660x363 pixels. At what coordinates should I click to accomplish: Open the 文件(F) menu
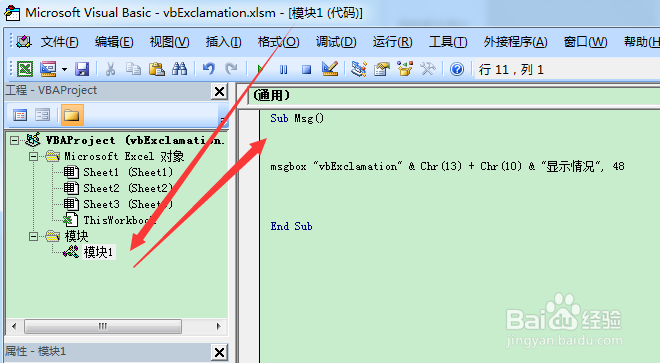tap(59, 42)
